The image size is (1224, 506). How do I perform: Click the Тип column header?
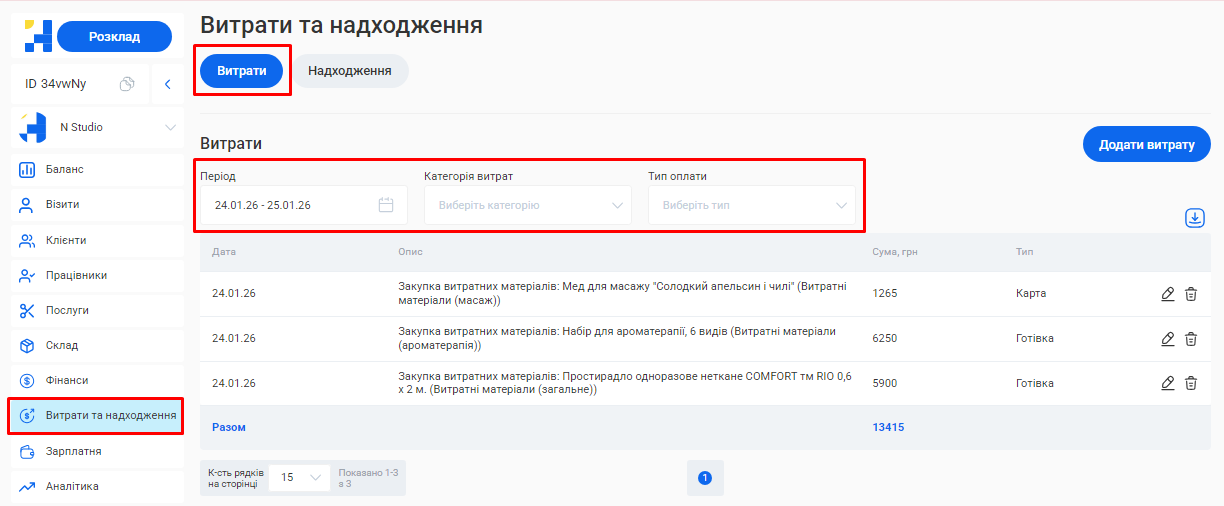click(1024, 251)
